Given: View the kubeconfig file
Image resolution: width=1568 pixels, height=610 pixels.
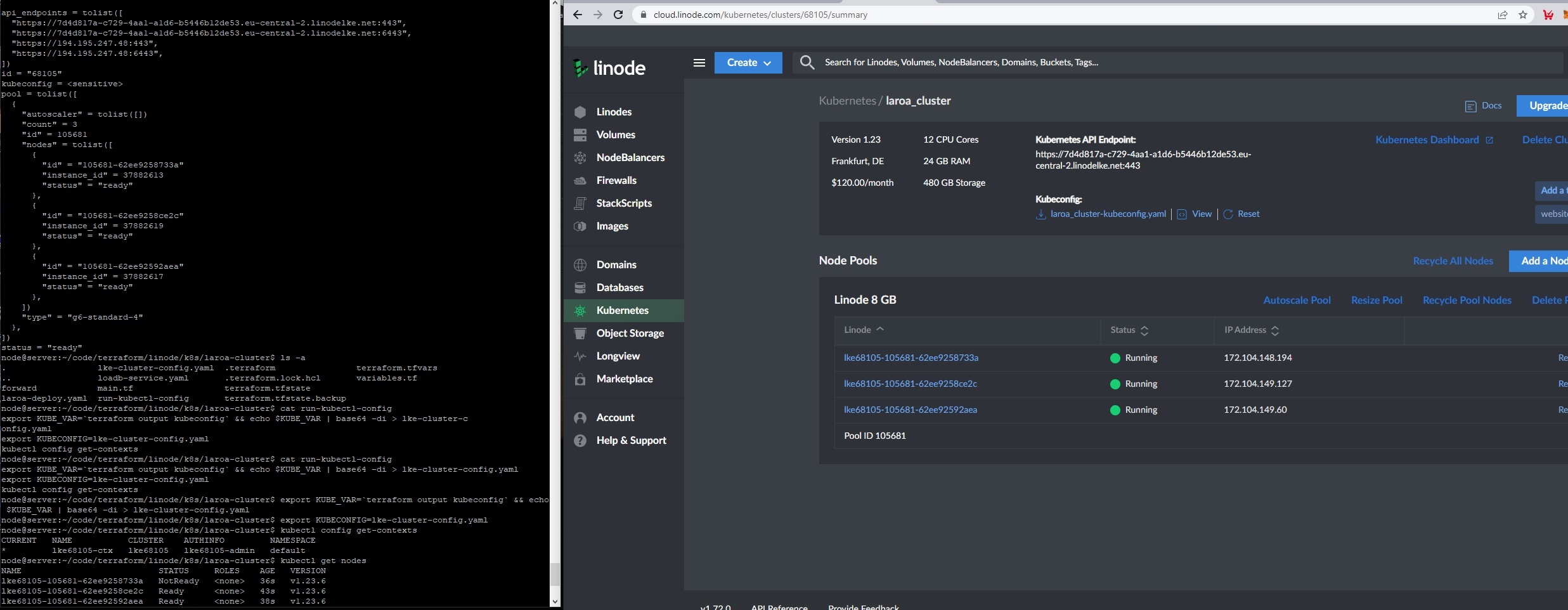Looking at the screenshot, I should [1195, 214].
